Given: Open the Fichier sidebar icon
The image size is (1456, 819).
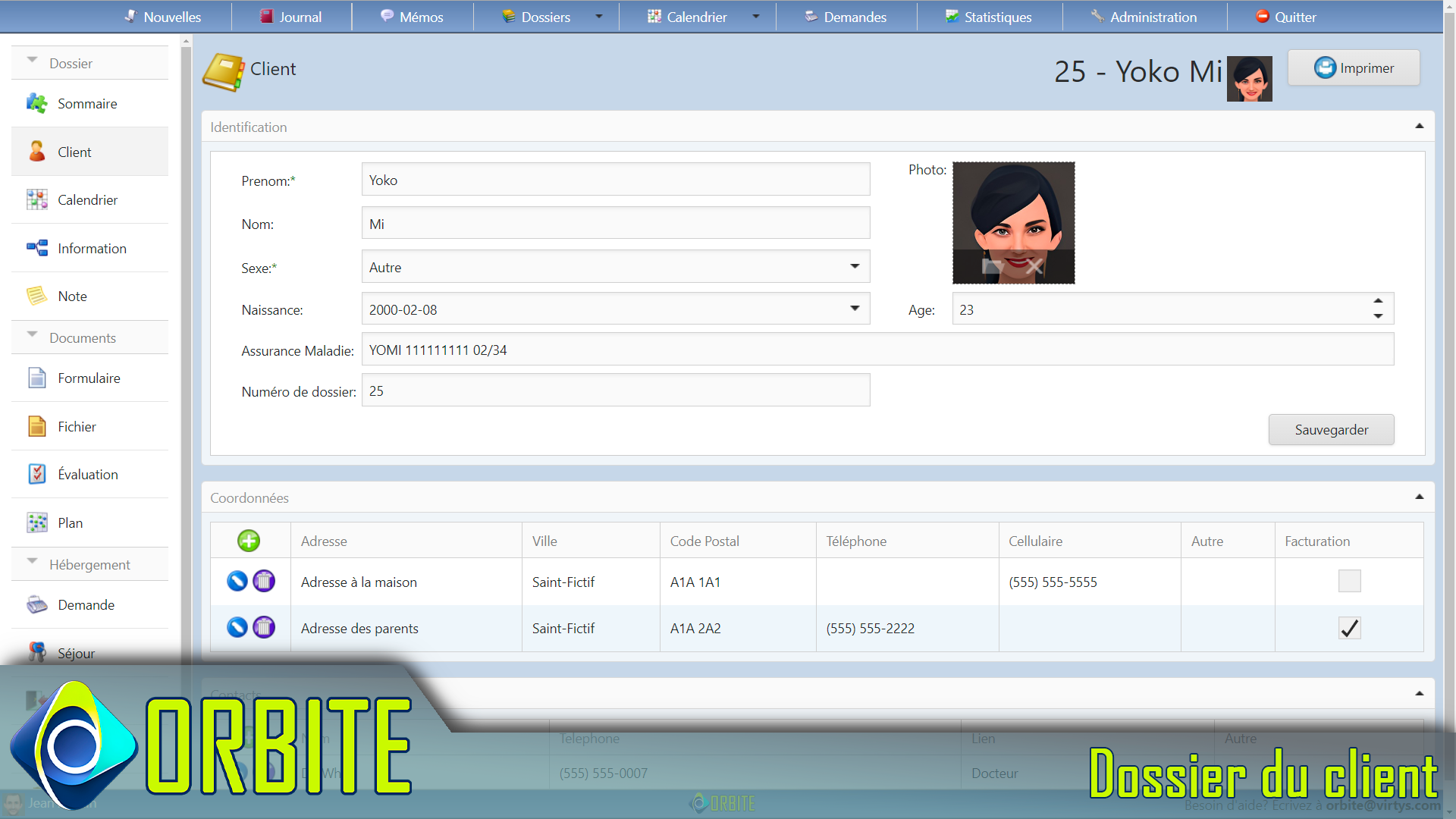Looking at the screenshot, I should (36, 426).
